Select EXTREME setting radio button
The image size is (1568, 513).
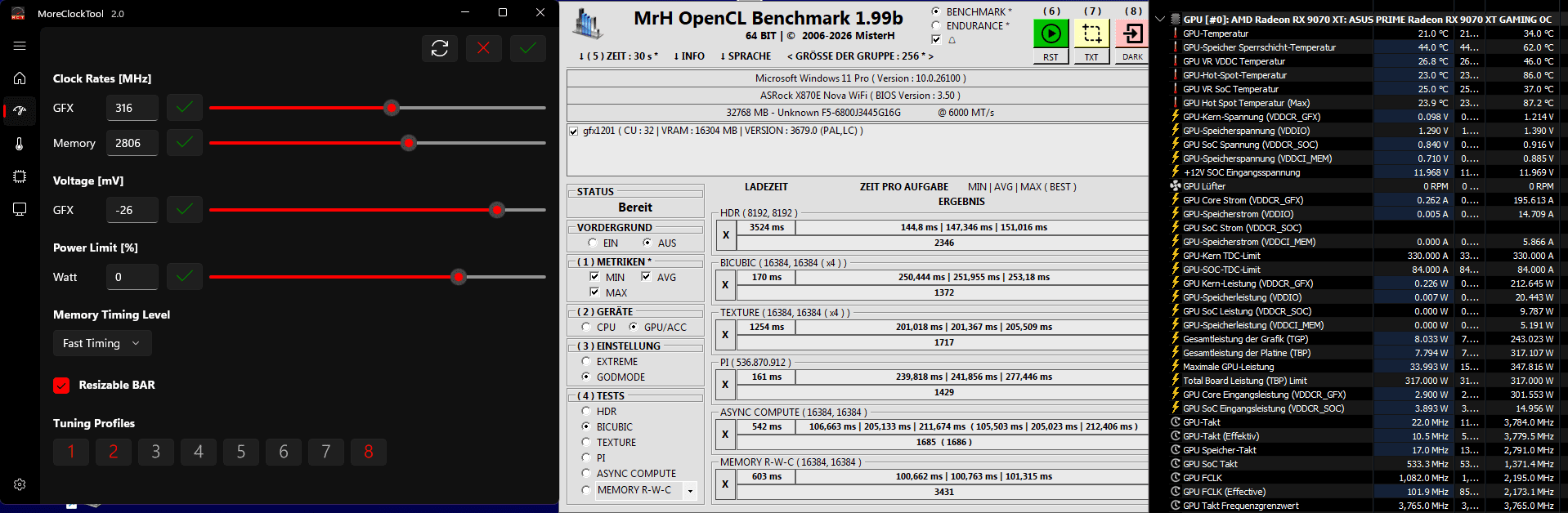pyautogui.click(x=586, y=362)
